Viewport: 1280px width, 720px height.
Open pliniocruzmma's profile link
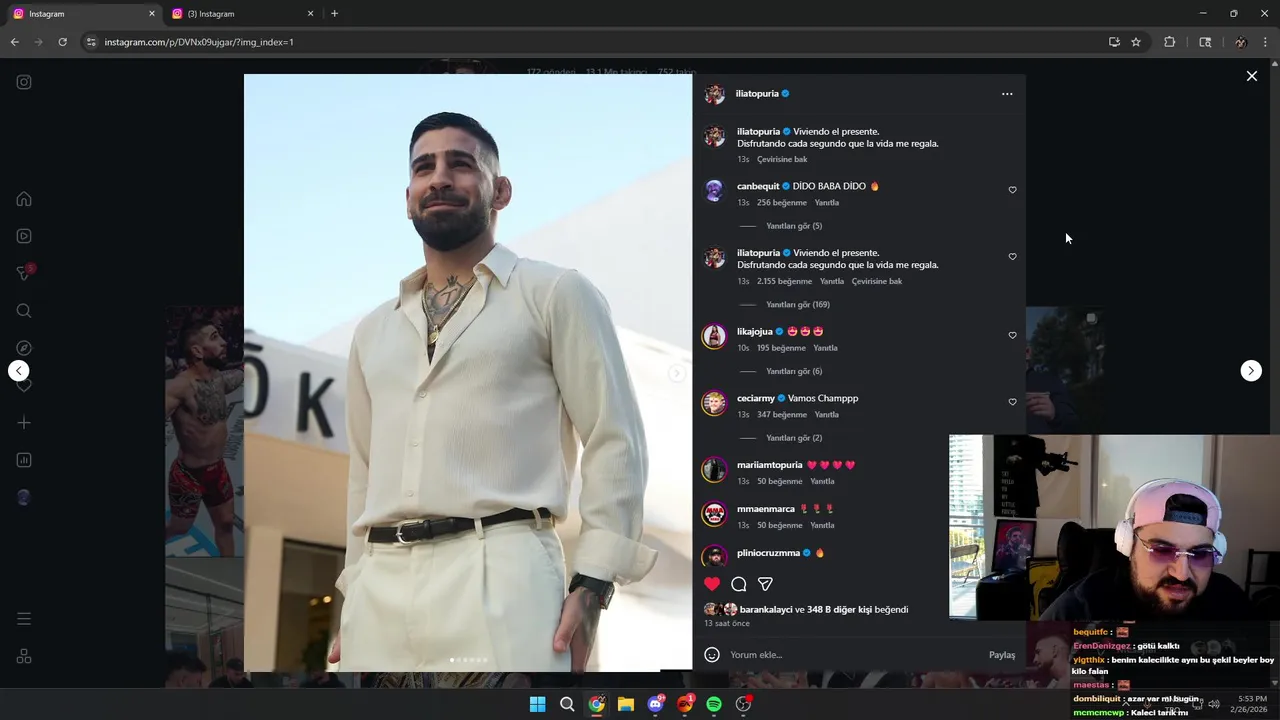click(x=768, y=553)
